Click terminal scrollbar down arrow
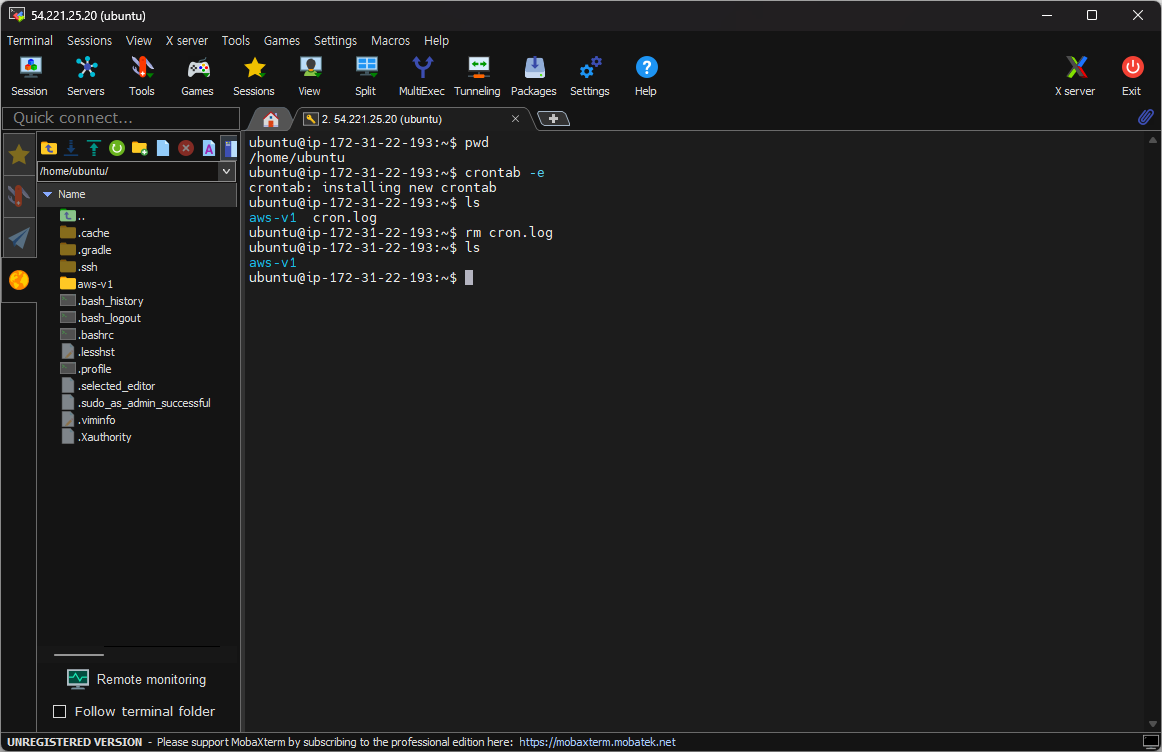The width and height of the screenshot is (1162, 752). (1152, 724)
